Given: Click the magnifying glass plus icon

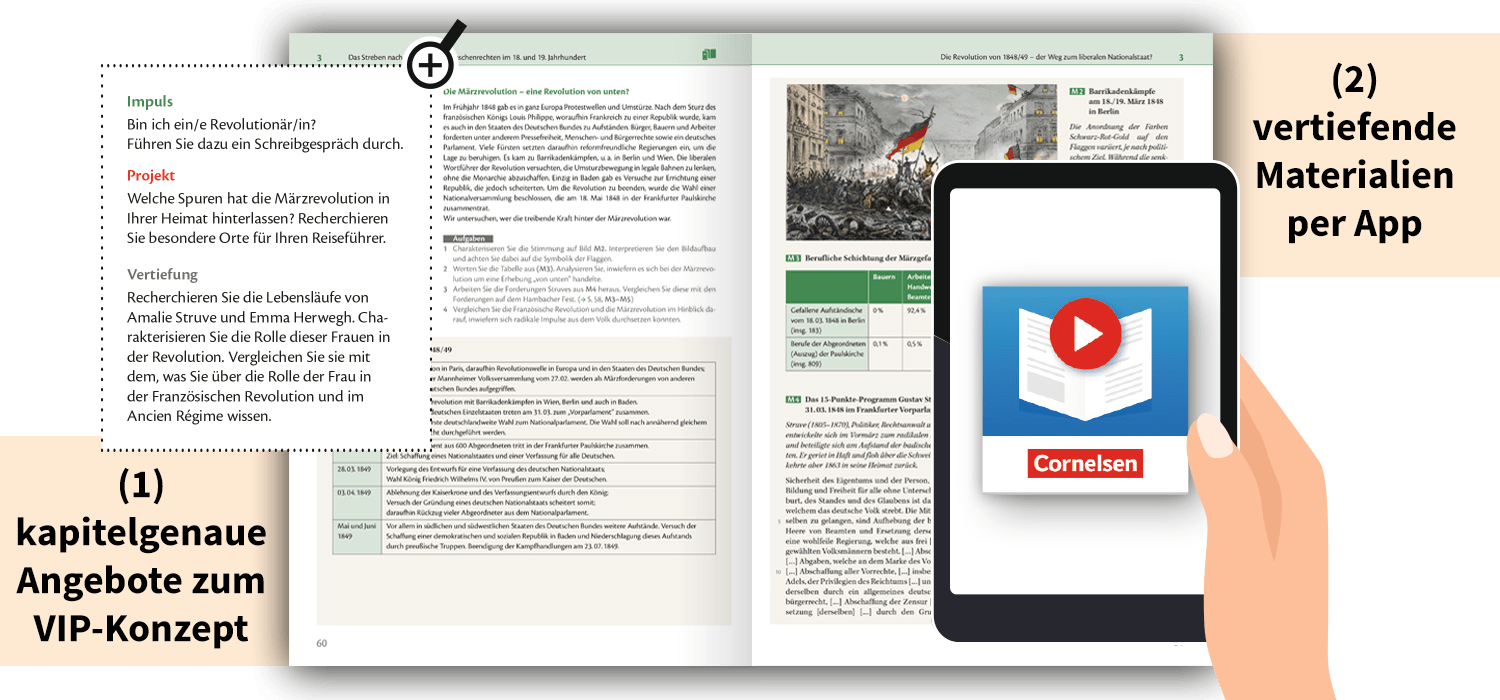Looking at the screenshot, I should coord(431,66).
